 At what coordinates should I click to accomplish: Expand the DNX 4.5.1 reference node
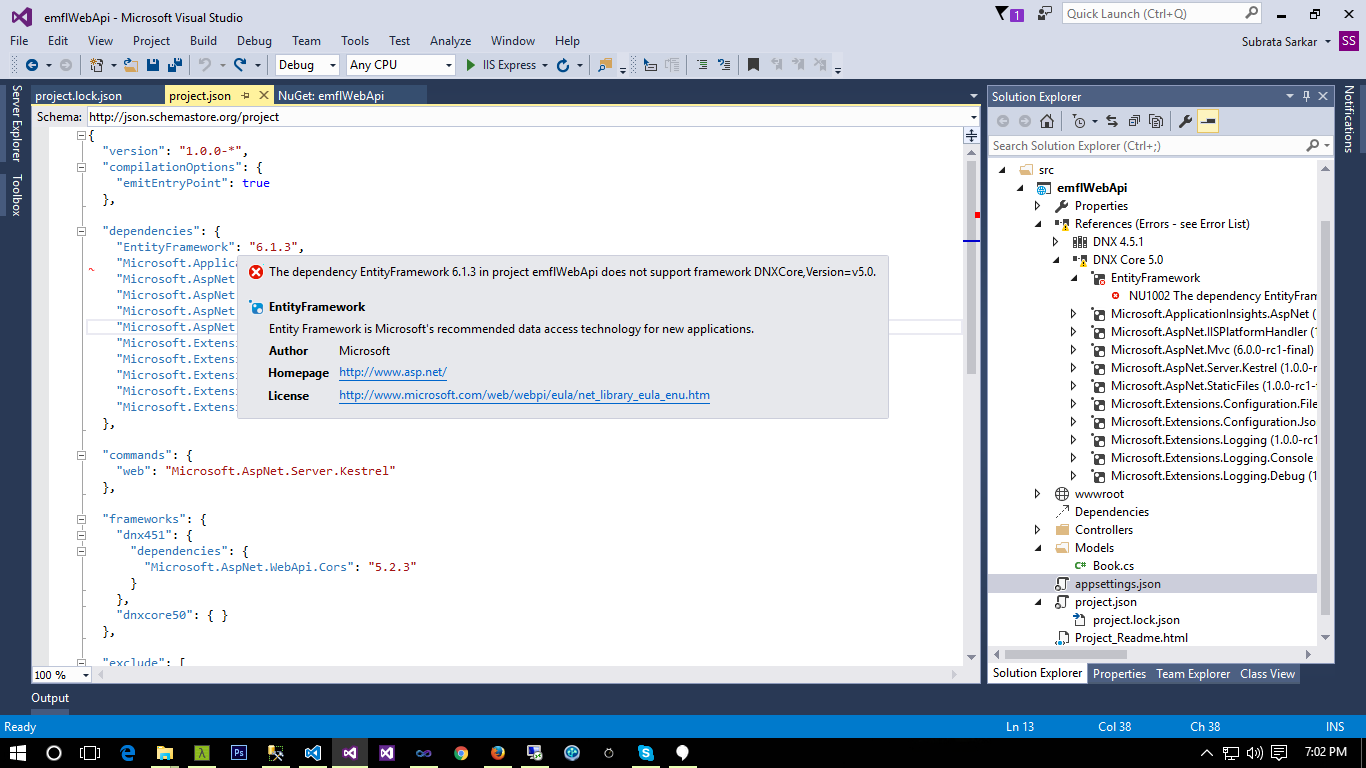tap(1055, 242)
